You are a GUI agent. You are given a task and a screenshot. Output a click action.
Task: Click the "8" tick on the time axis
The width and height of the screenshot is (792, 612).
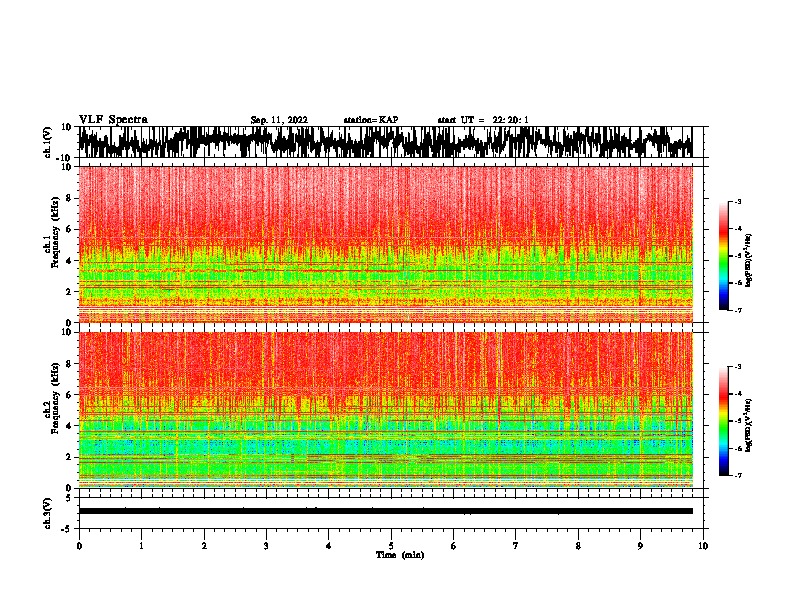pyautogui.click(x=578, y=546)
